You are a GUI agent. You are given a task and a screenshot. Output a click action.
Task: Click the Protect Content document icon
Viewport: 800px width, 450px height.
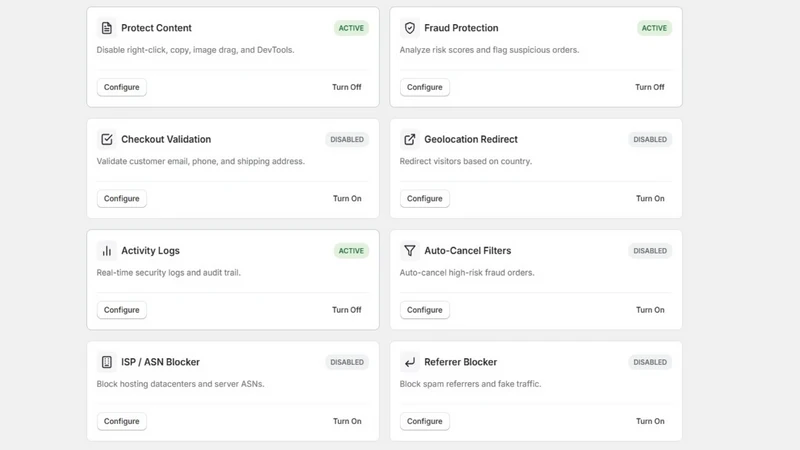(107, 28)
